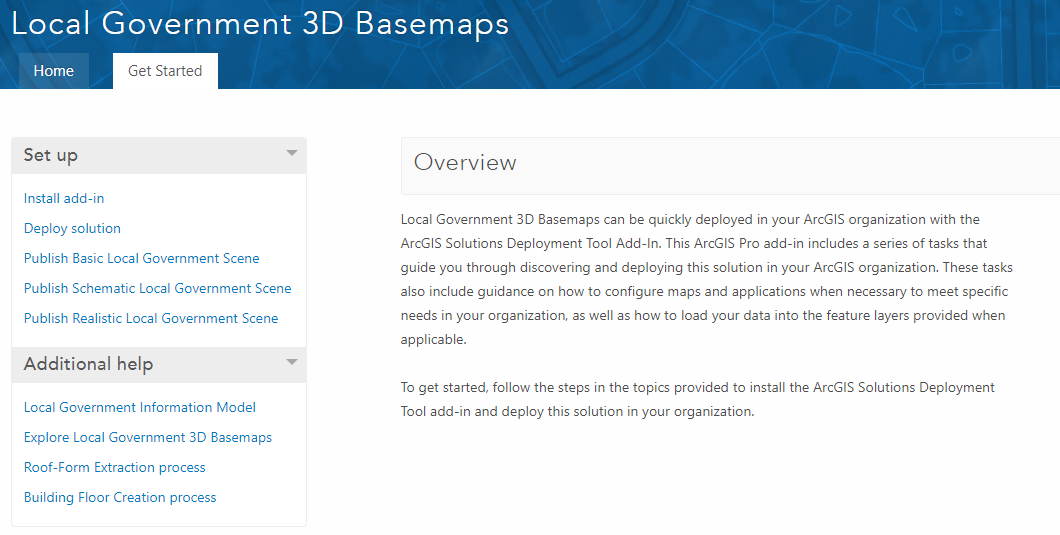The width and height of the screenshot is (1060, 535).
Task: Collapse the Additional help section arrow
Action: (291, 362)
